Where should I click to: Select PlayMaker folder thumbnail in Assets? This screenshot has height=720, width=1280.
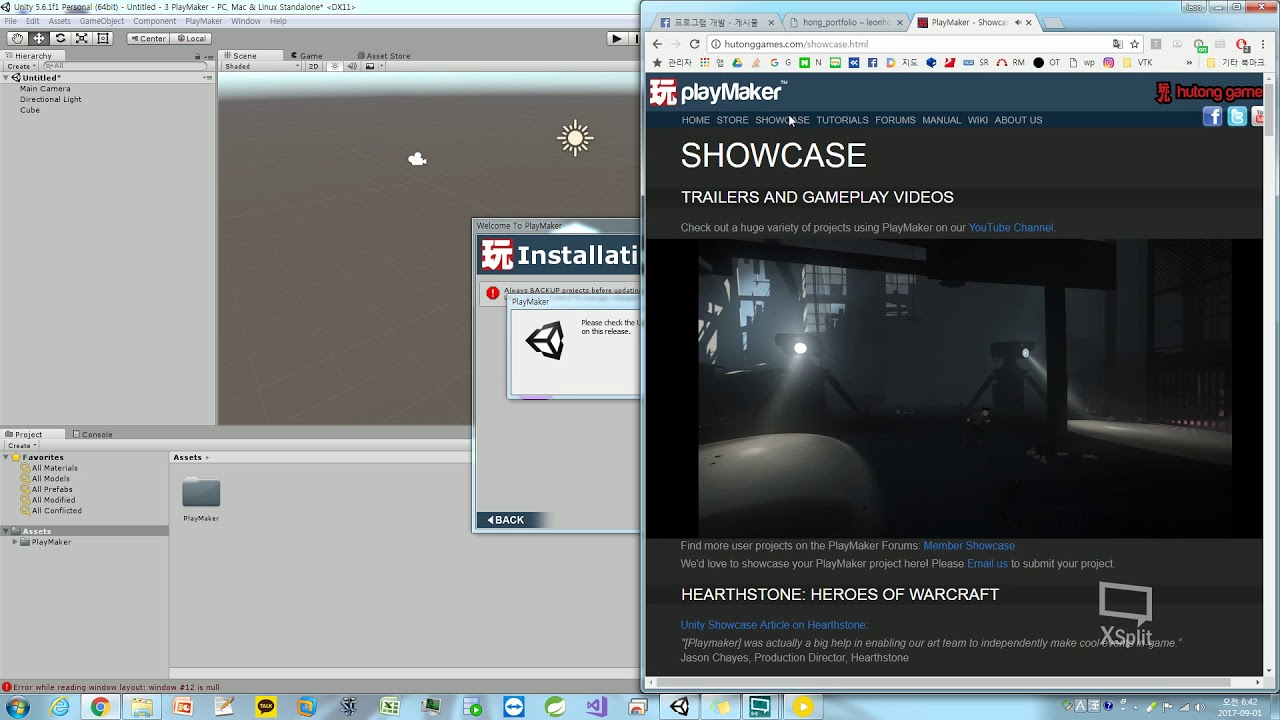pos(201,493)
